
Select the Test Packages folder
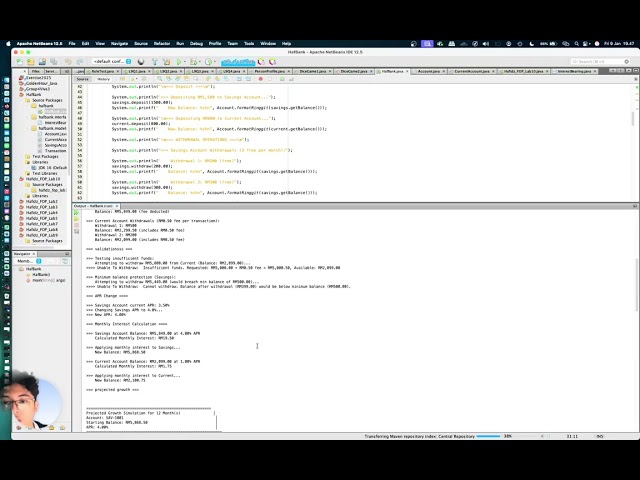[x=45, y=156]
